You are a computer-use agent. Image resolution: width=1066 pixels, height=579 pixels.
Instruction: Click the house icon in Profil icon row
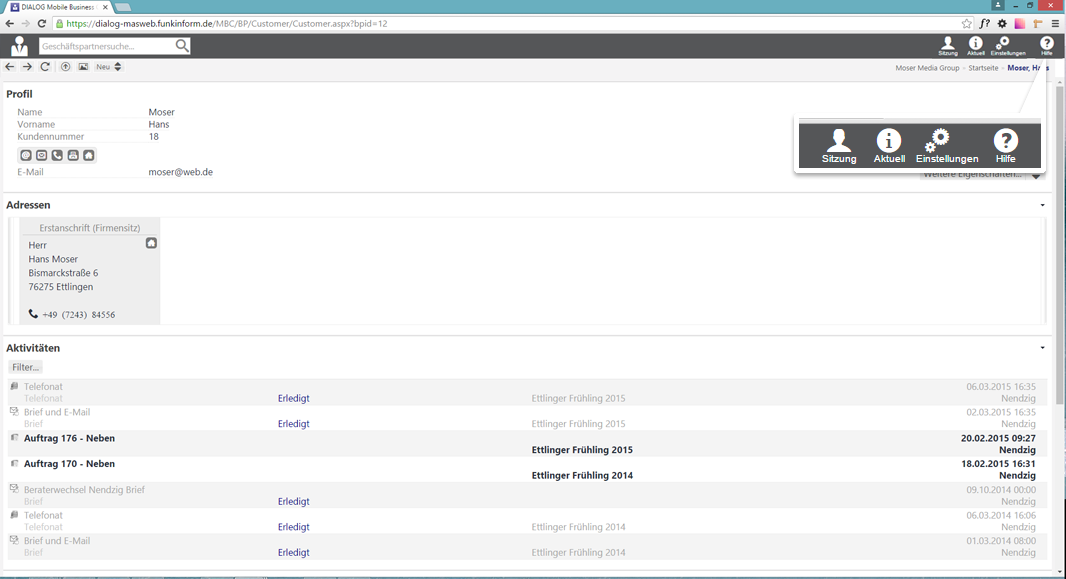[88, 156]
